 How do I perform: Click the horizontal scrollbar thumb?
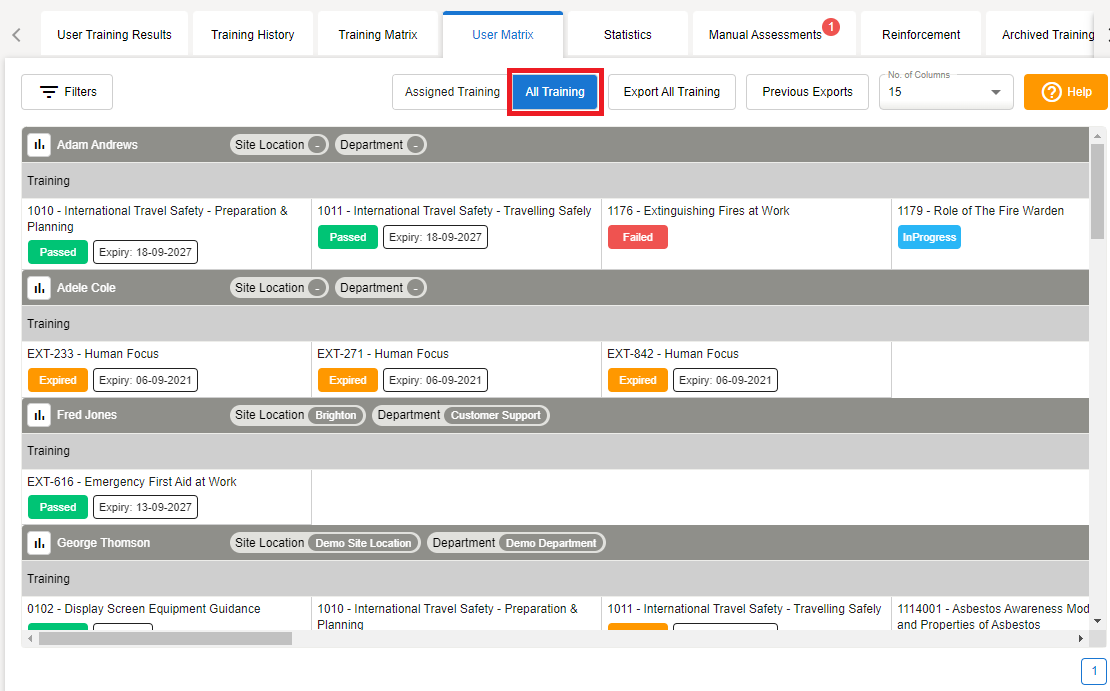pos(165,638)
